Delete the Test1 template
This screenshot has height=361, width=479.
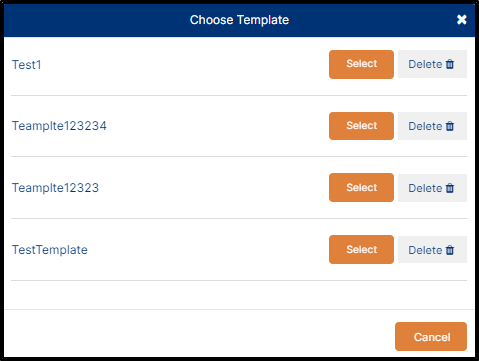tap(432, 64)
